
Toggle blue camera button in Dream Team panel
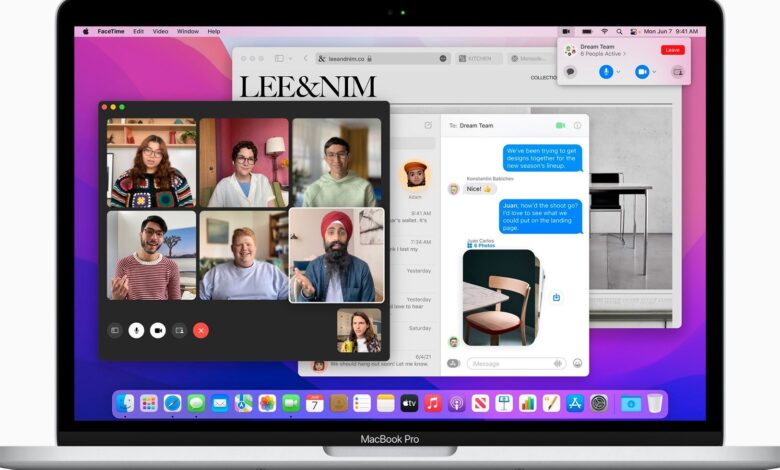click(x=642, y=72)
